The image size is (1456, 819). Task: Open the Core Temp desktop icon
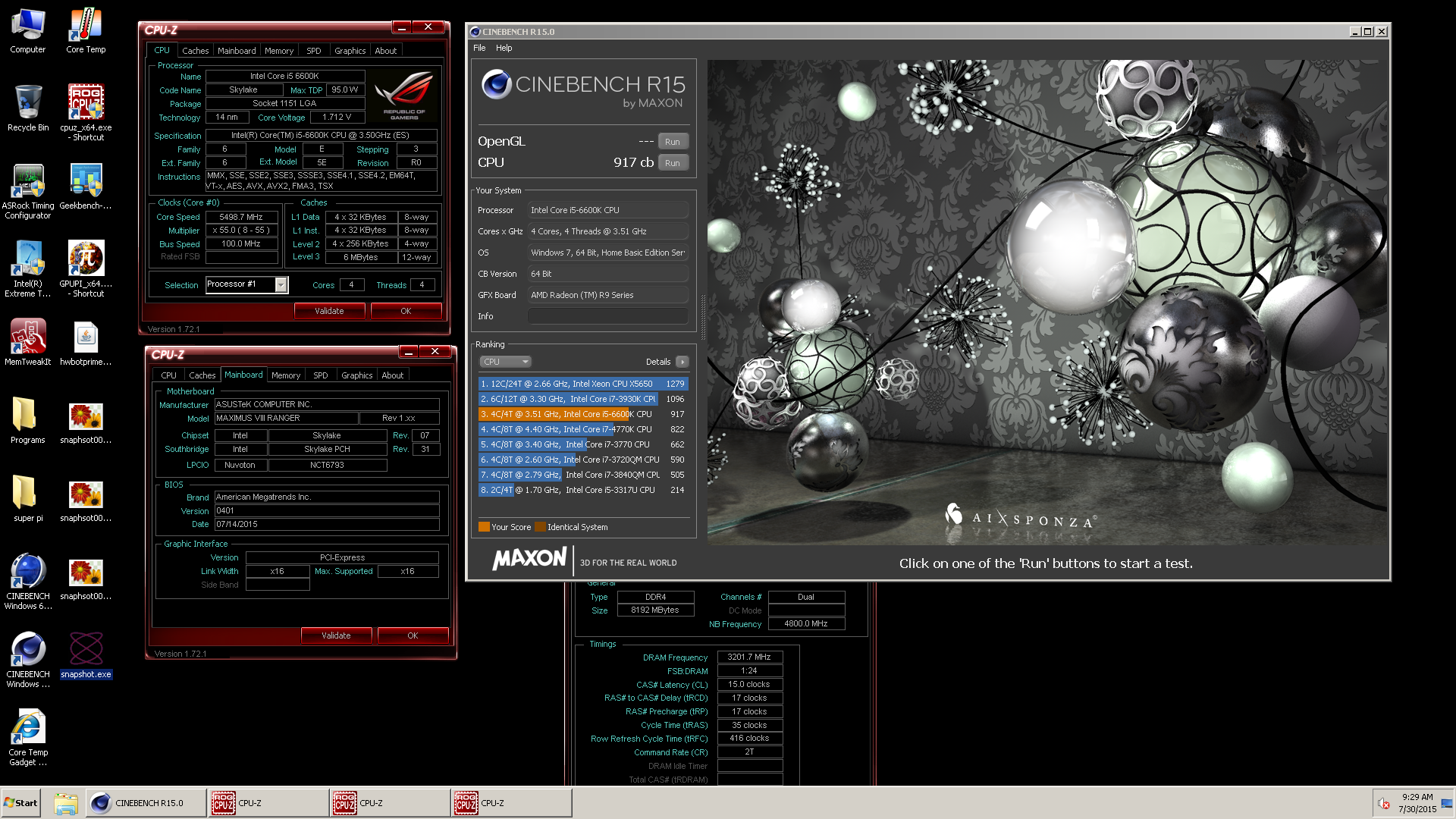86,30
